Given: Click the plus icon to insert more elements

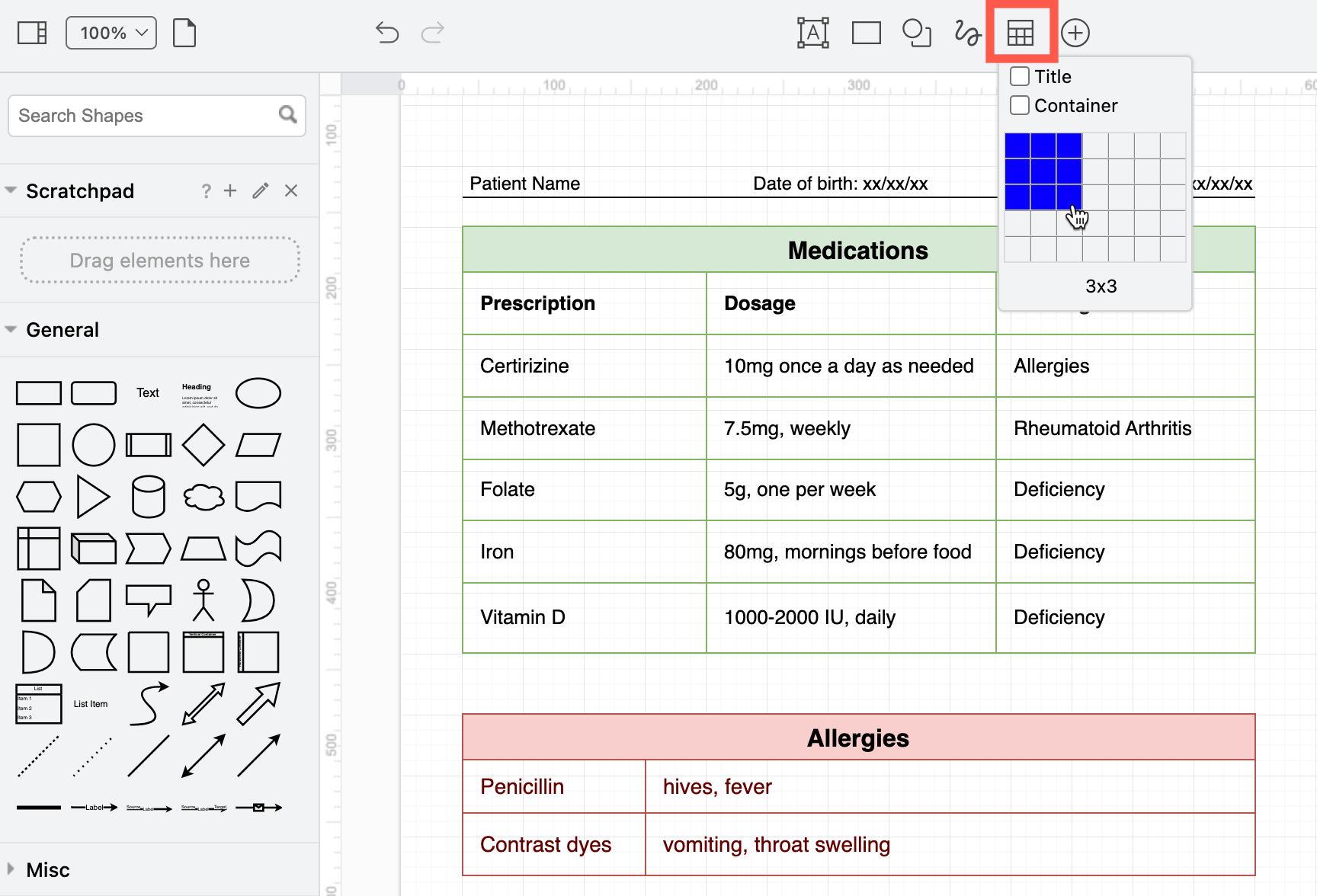Looking at the screenshot, I should pos(1075,32).
